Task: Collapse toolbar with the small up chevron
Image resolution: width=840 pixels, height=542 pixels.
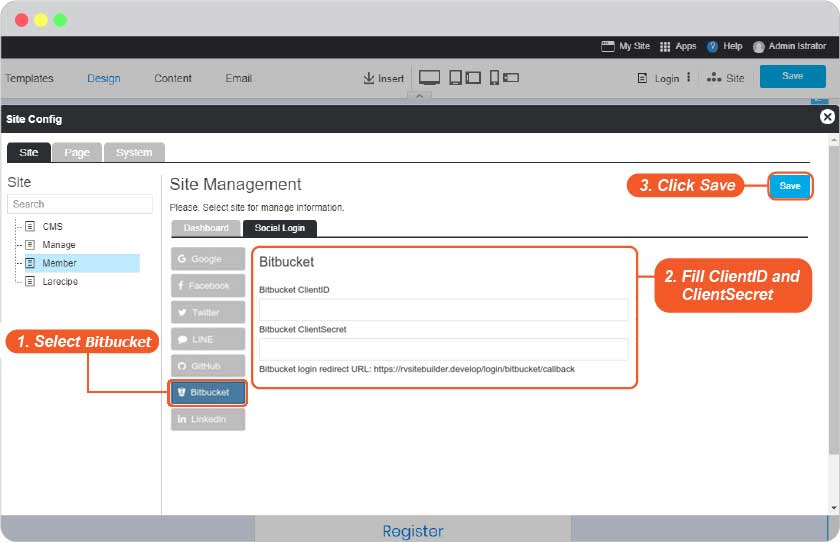Action: 419,96
